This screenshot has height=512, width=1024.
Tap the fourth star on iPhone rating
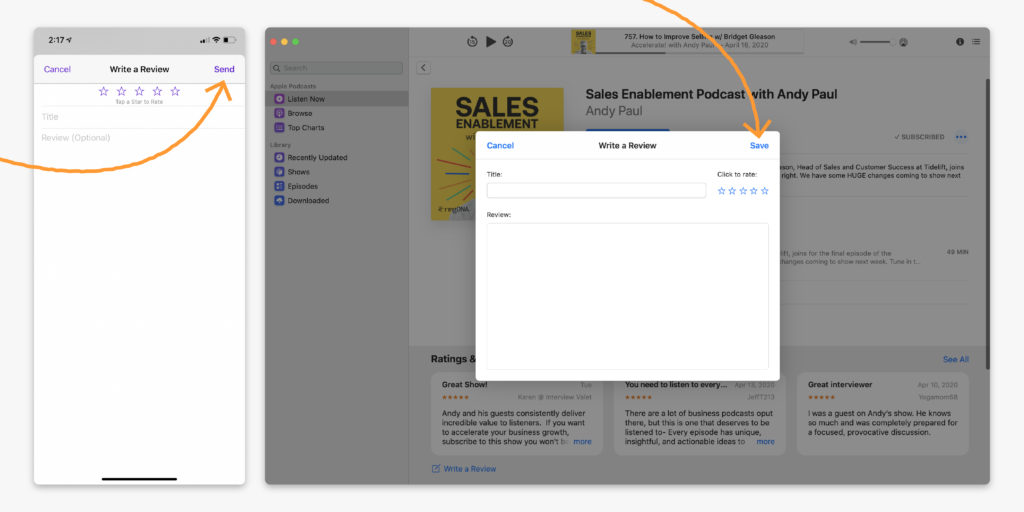click(157, 91)
